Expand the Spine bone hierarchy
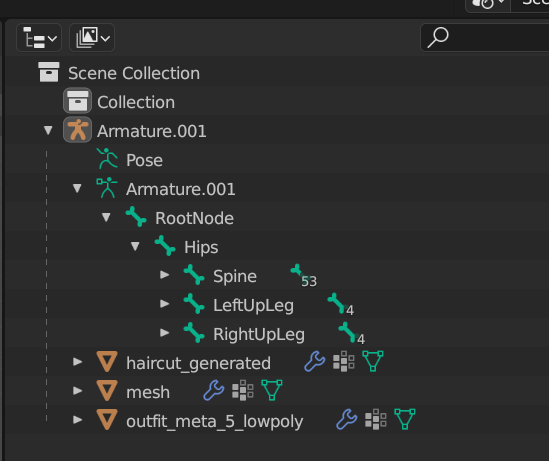This screenshot has width=549, height=461. pos(165,275)
